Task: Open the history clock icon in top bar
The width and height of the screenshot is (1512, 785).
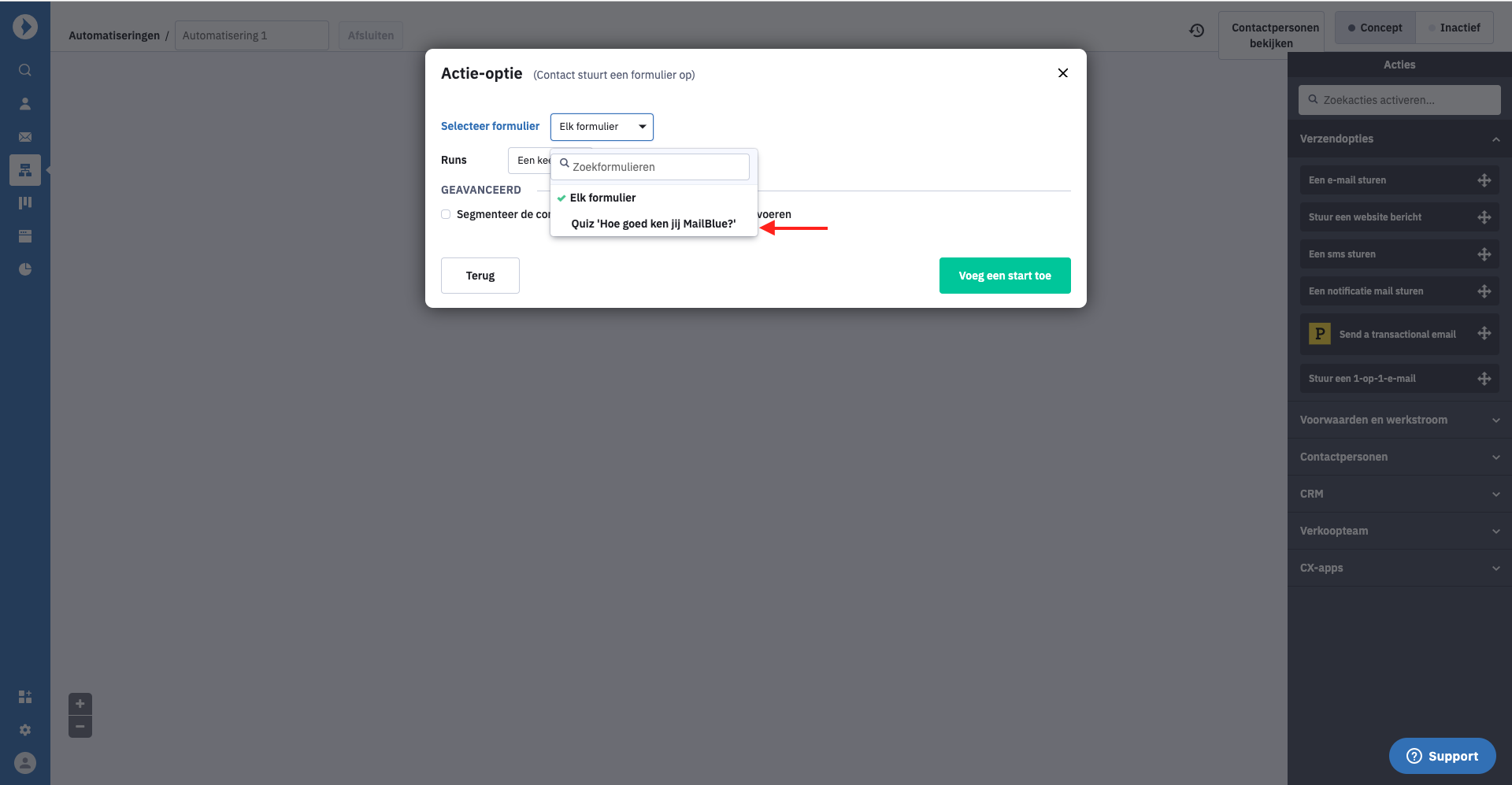Action: [1196, 31]
